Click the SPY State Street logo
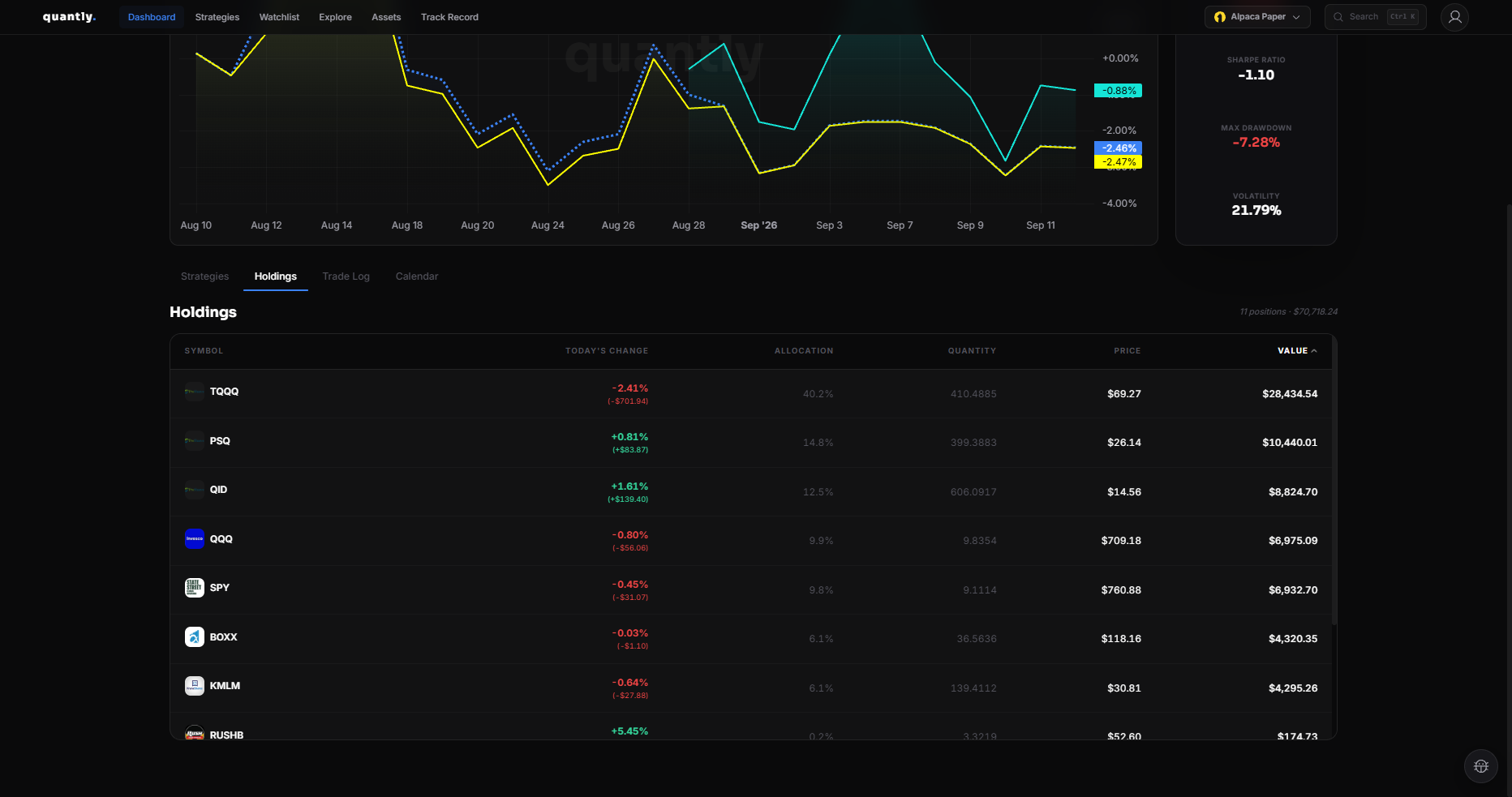1512x797 pixels. coord(194,588)
